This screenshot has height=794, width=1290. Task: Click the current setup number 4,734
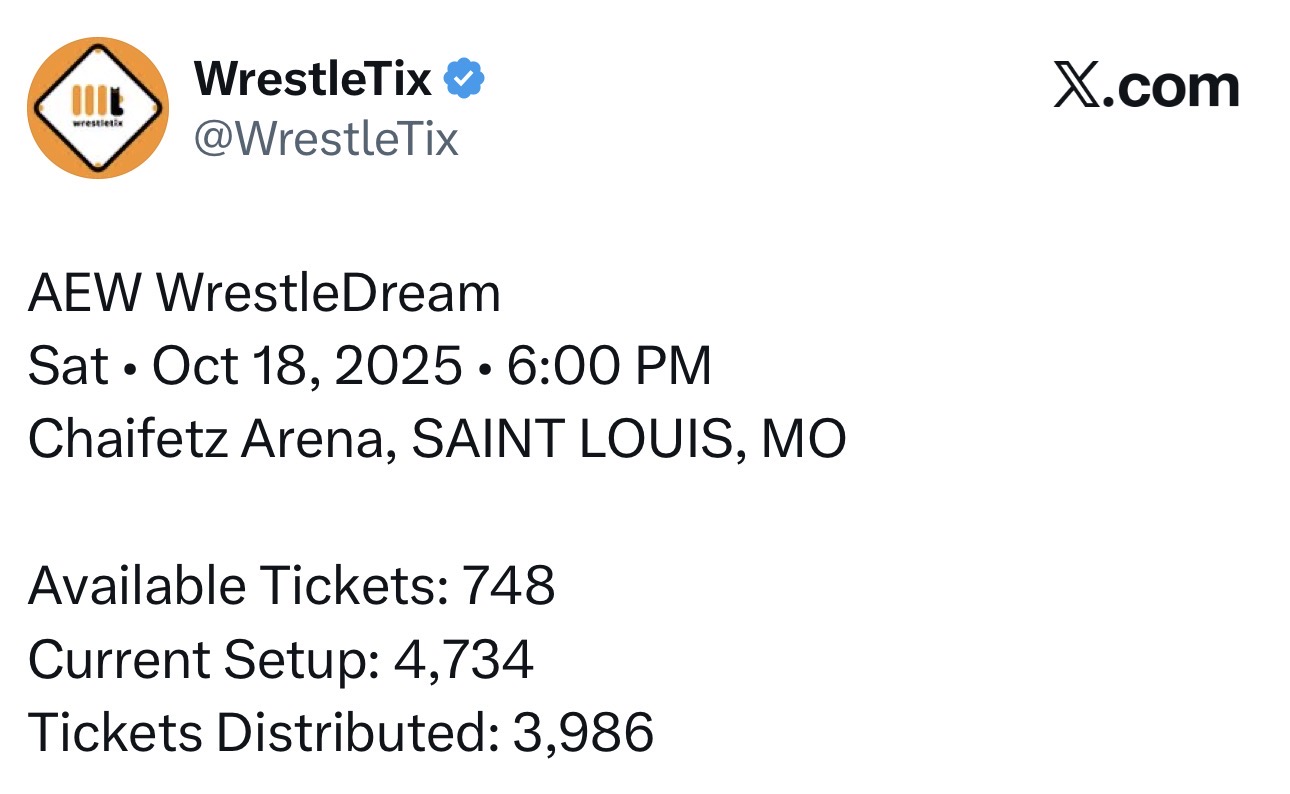(x=464, y=659)
